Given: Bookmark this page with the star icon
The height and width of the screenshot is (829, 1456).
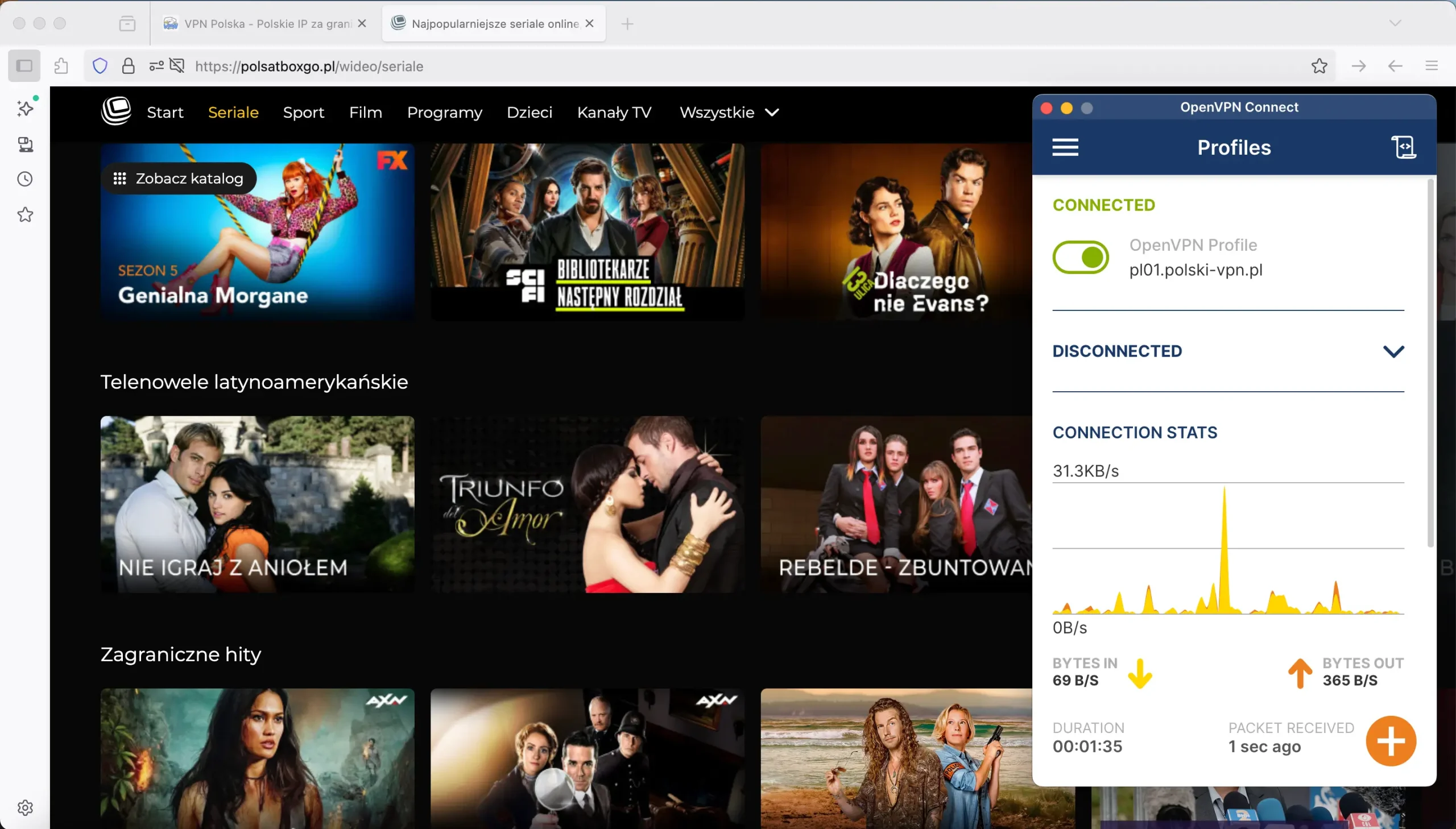Looking at the screenshot, I should tap(1319, 65).
